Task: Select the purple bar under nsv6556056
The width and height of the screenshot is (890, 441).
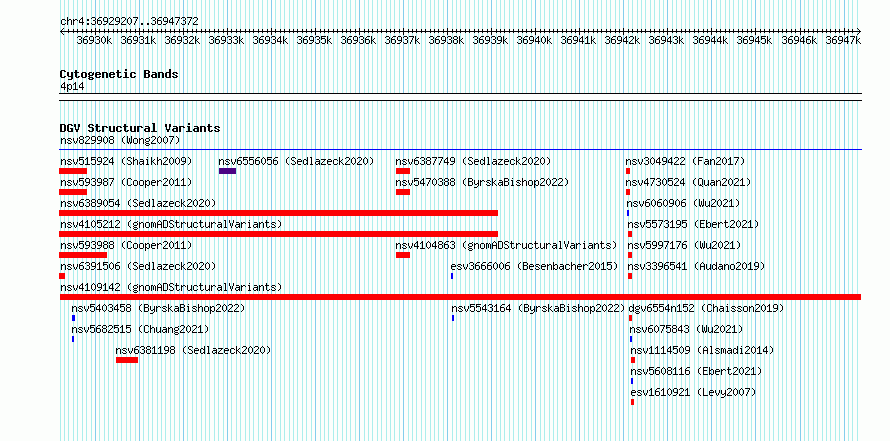Action: (227, 171)
